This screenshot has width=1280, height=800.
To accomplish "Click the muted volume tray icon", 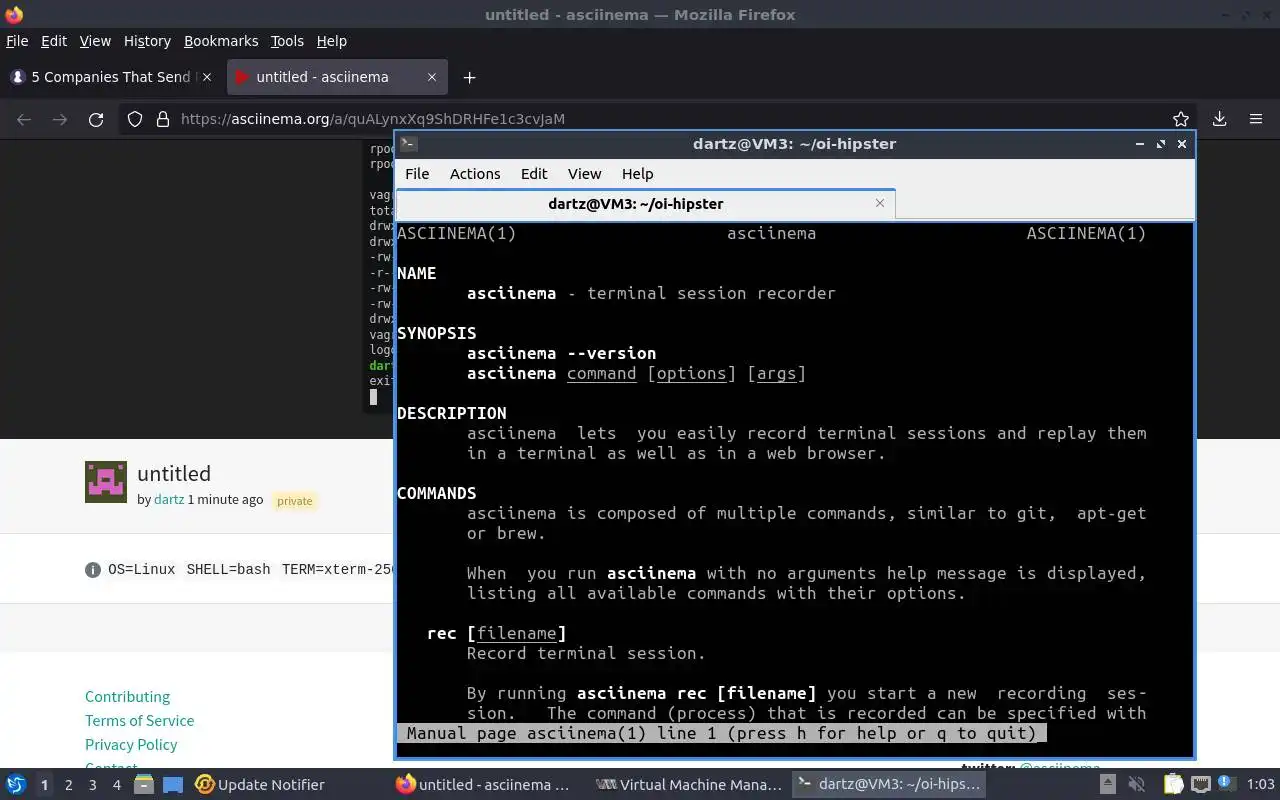I will tap(1136, 785).
